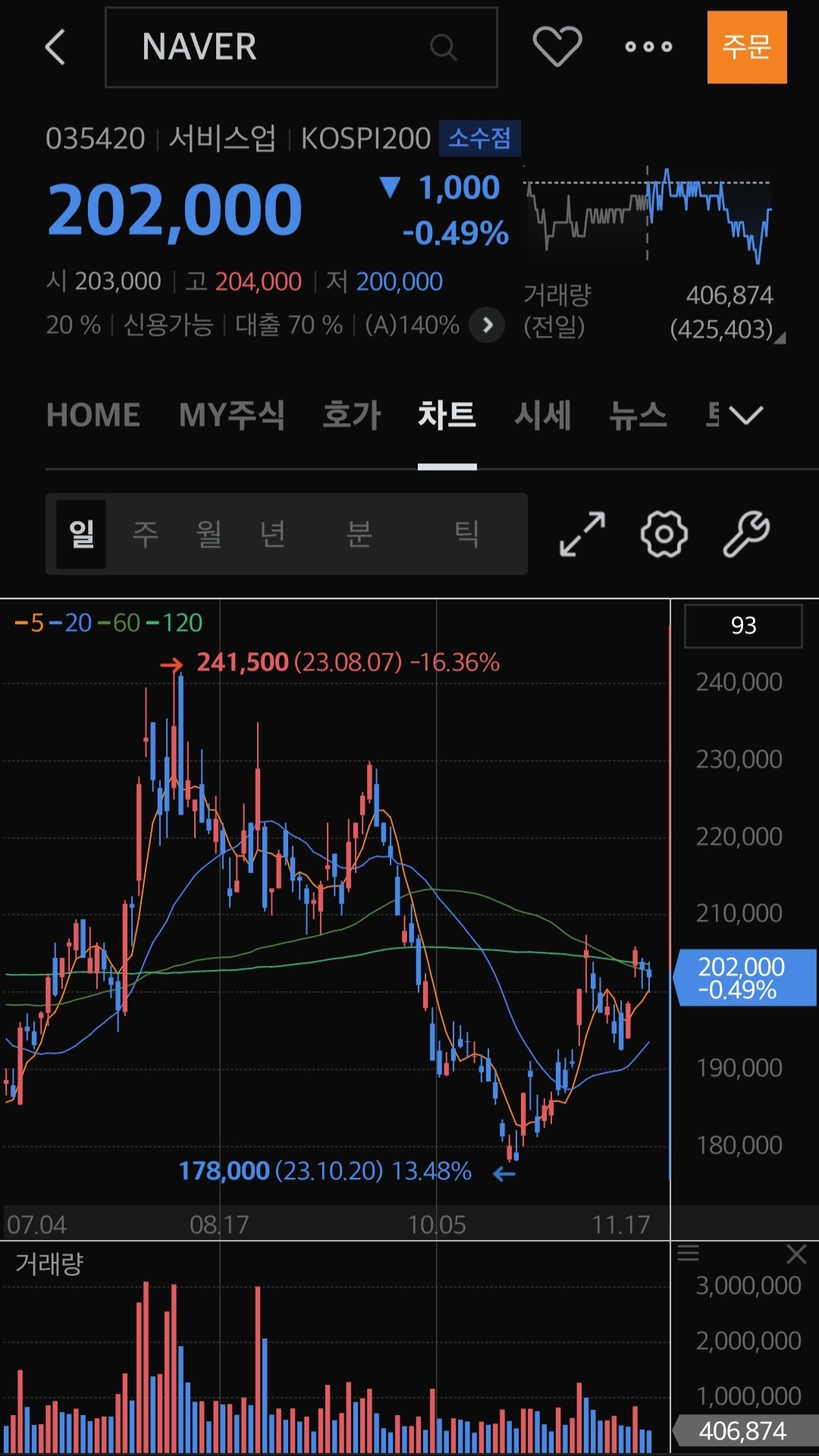Screen dimensions: 819x1456
Task: Tap the large 202,000 current price
Action: (174, 211)
